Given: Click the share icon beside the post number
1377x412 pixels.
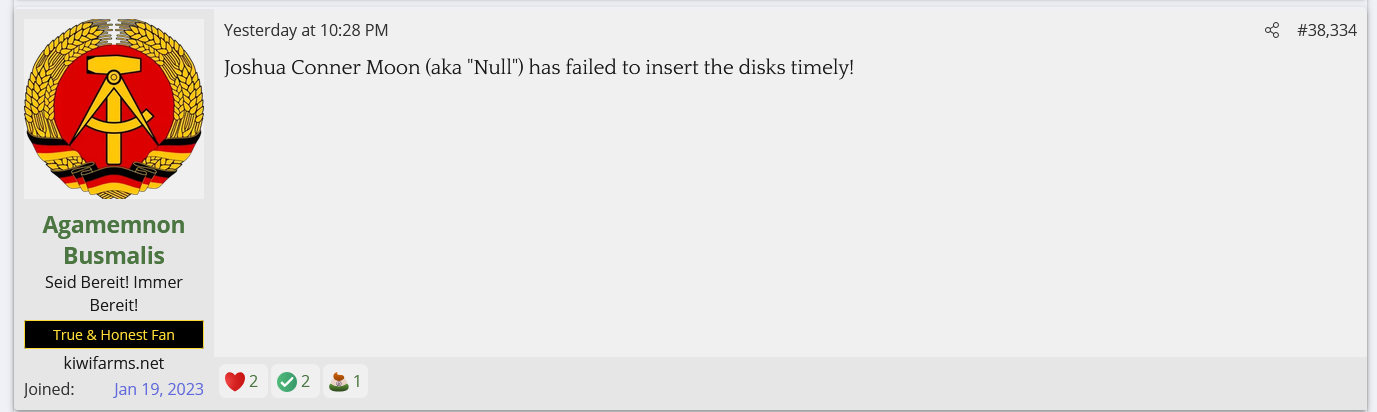Looking at the screenshot, I should point(1272,30).
